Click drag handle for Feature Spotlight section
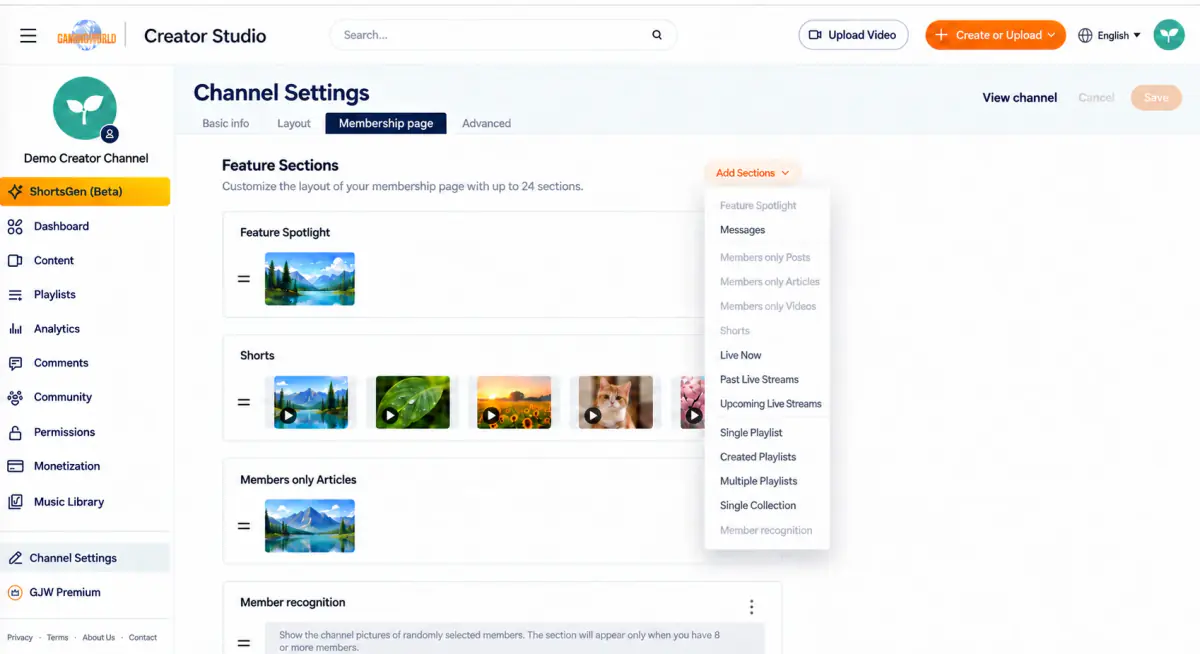1200x654 pixels. [x=243, y=279]
